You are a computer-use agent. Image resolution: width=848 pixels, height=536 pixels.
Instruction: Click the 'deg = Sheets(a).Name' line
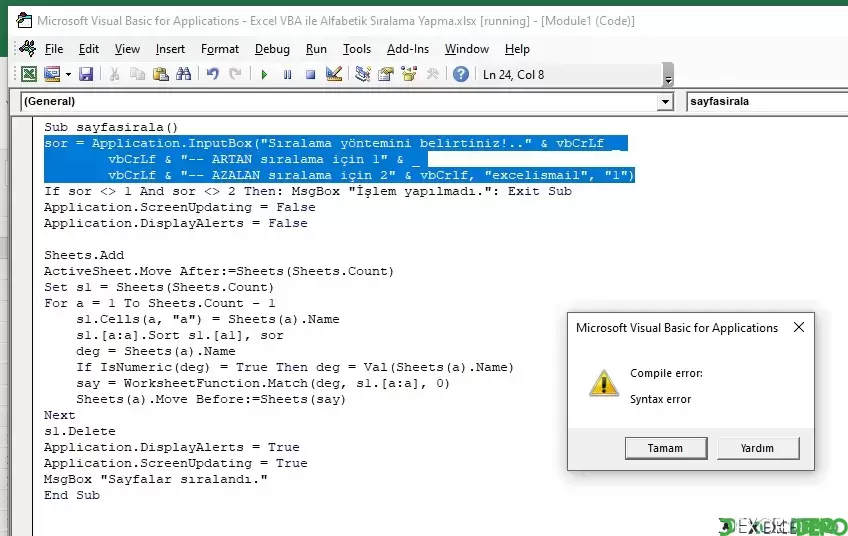(156, 351)
